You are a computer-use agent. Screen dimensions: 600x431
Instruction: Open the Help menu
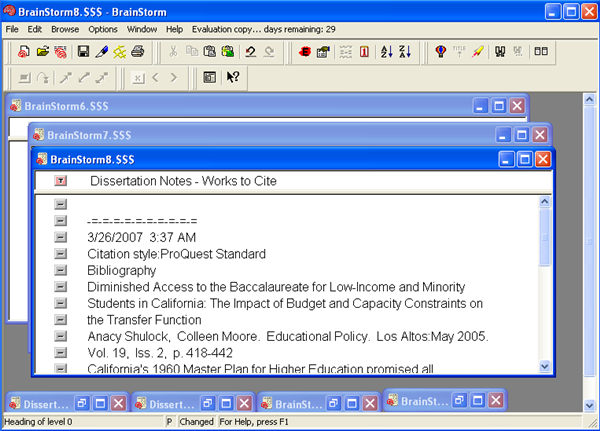pyautogui.click(x=174, y=29)
